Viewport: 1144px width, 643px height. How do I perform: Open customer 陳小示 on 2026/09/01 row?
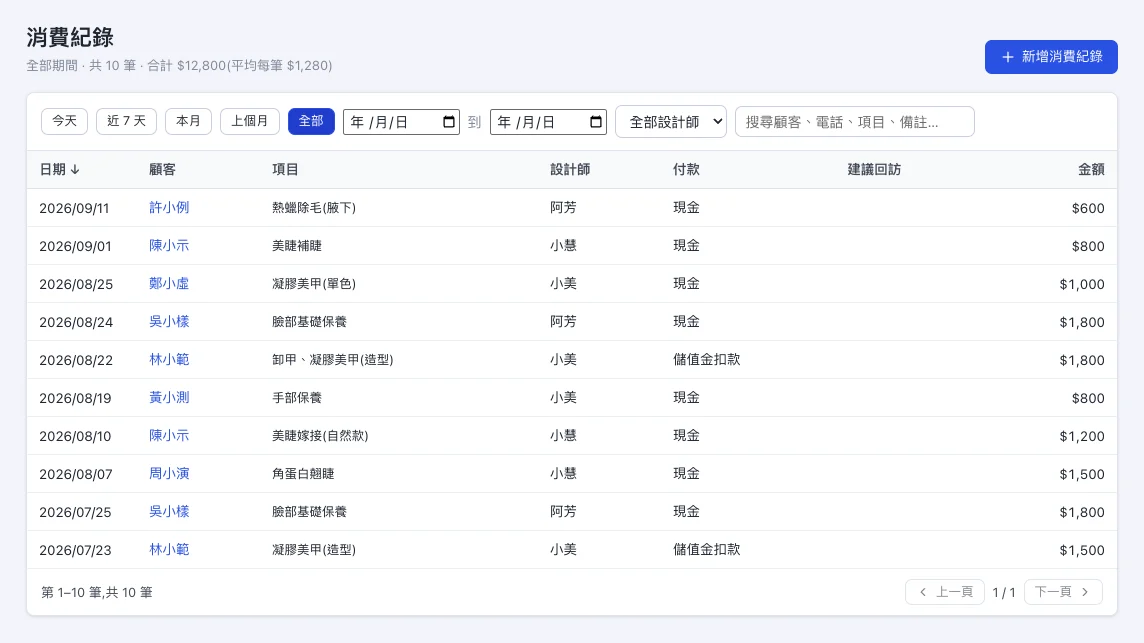pyautogui.click(x=169, y=245)
